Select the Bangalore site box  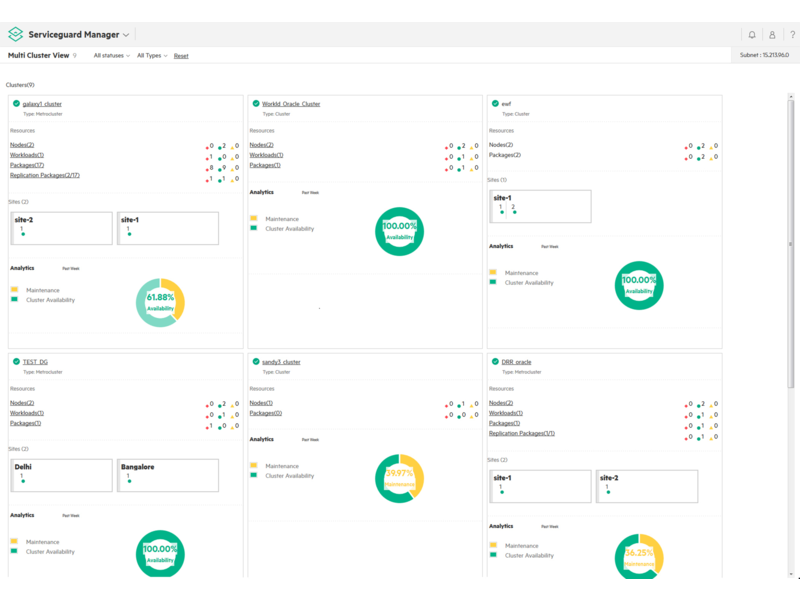[168, 476]
